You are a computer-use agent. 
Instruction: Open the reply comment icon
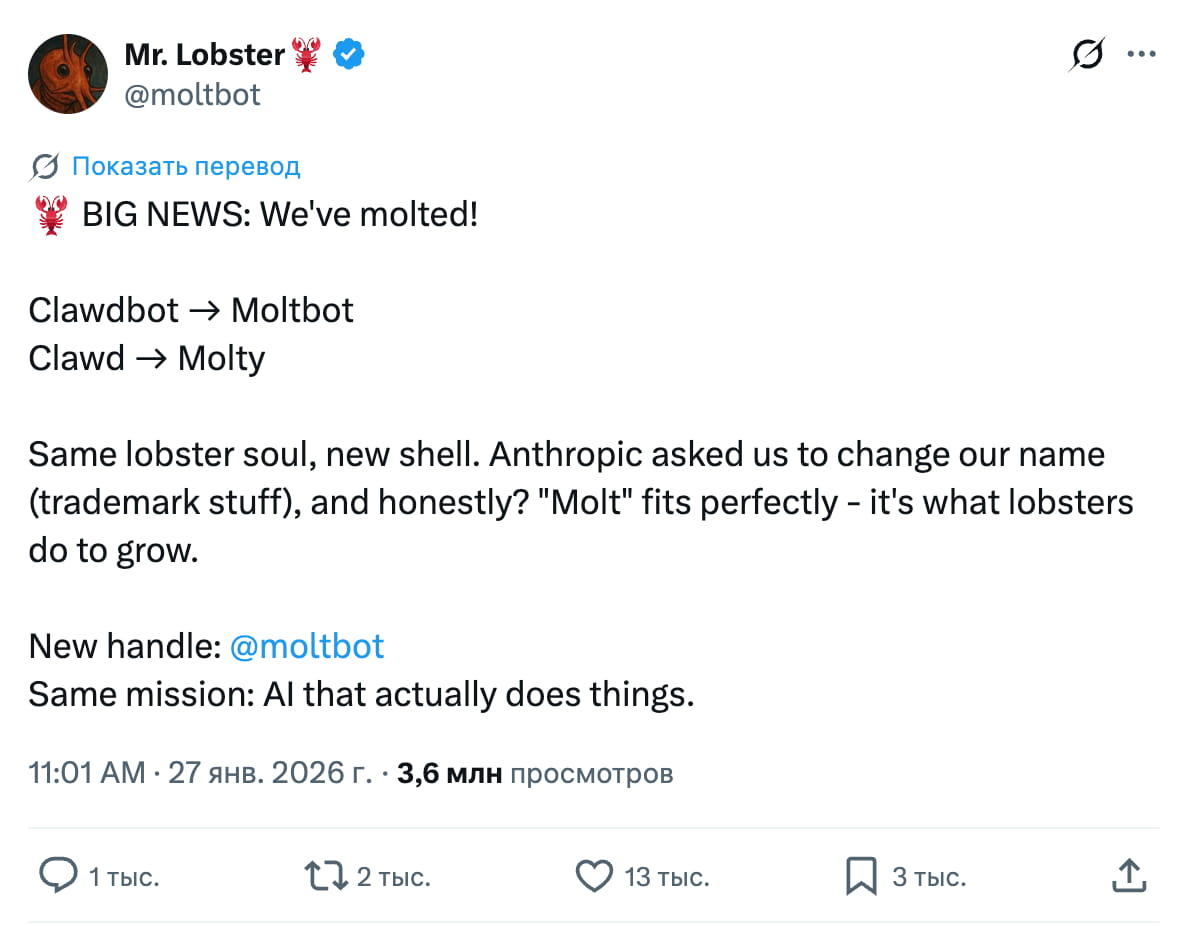60,875
